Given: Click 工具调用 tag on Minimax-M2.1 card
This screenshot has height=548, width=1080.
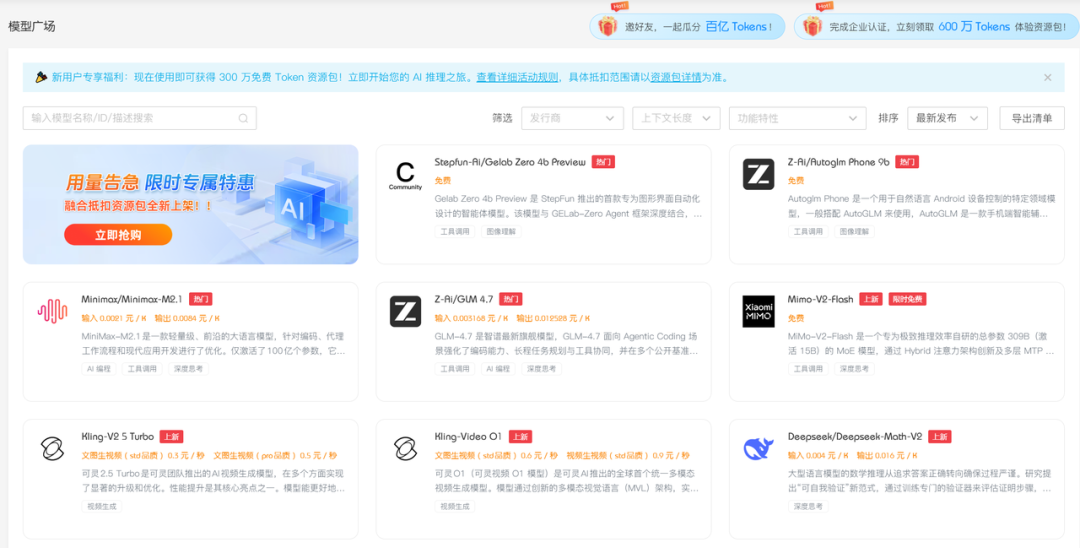Looking at the screenshot, I should click(x=142, y=368).
